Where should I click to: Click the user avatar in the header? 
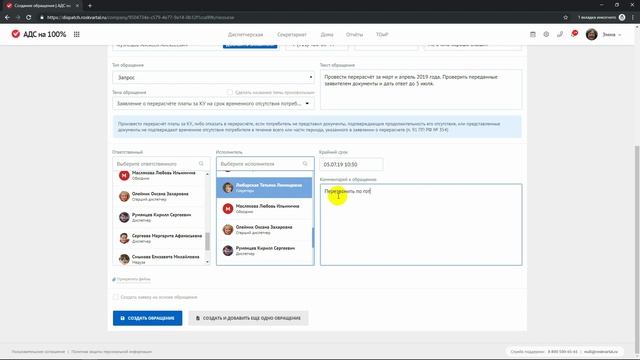591,35
